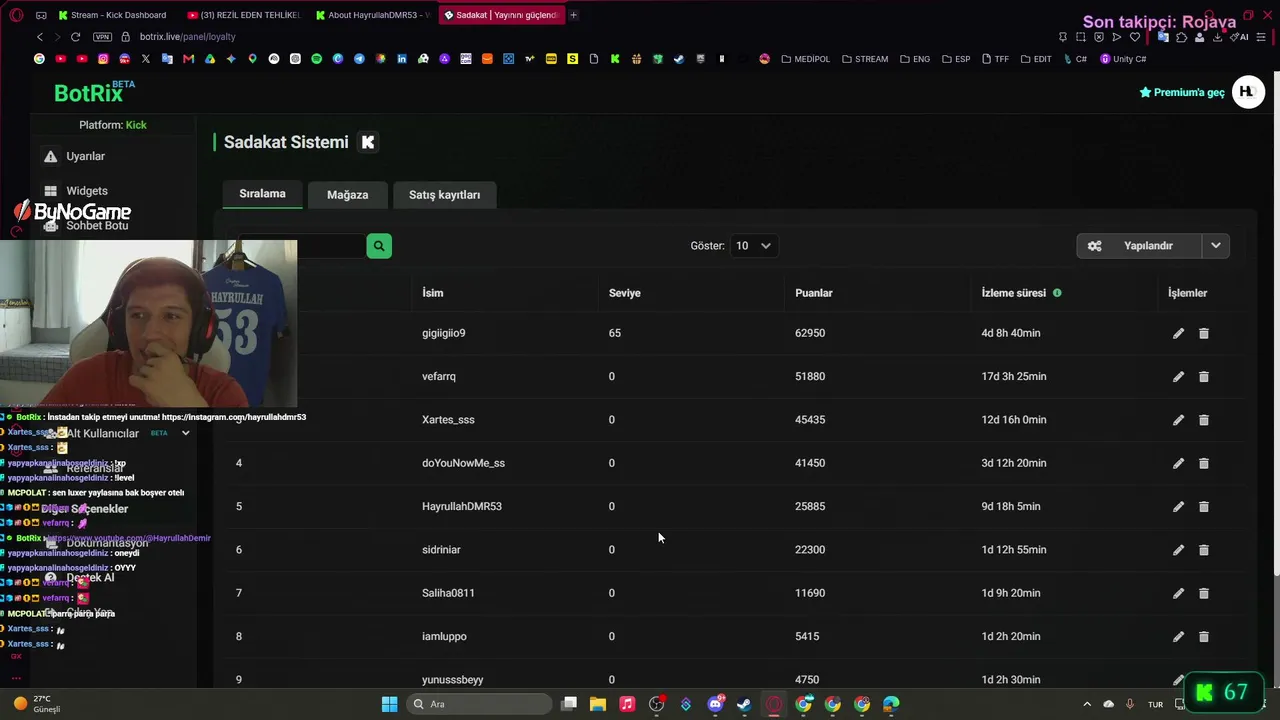The width and height of the screenshot is (1280, 720).
Task: Edit the iamluppo row
Action: coord(1178,637)
